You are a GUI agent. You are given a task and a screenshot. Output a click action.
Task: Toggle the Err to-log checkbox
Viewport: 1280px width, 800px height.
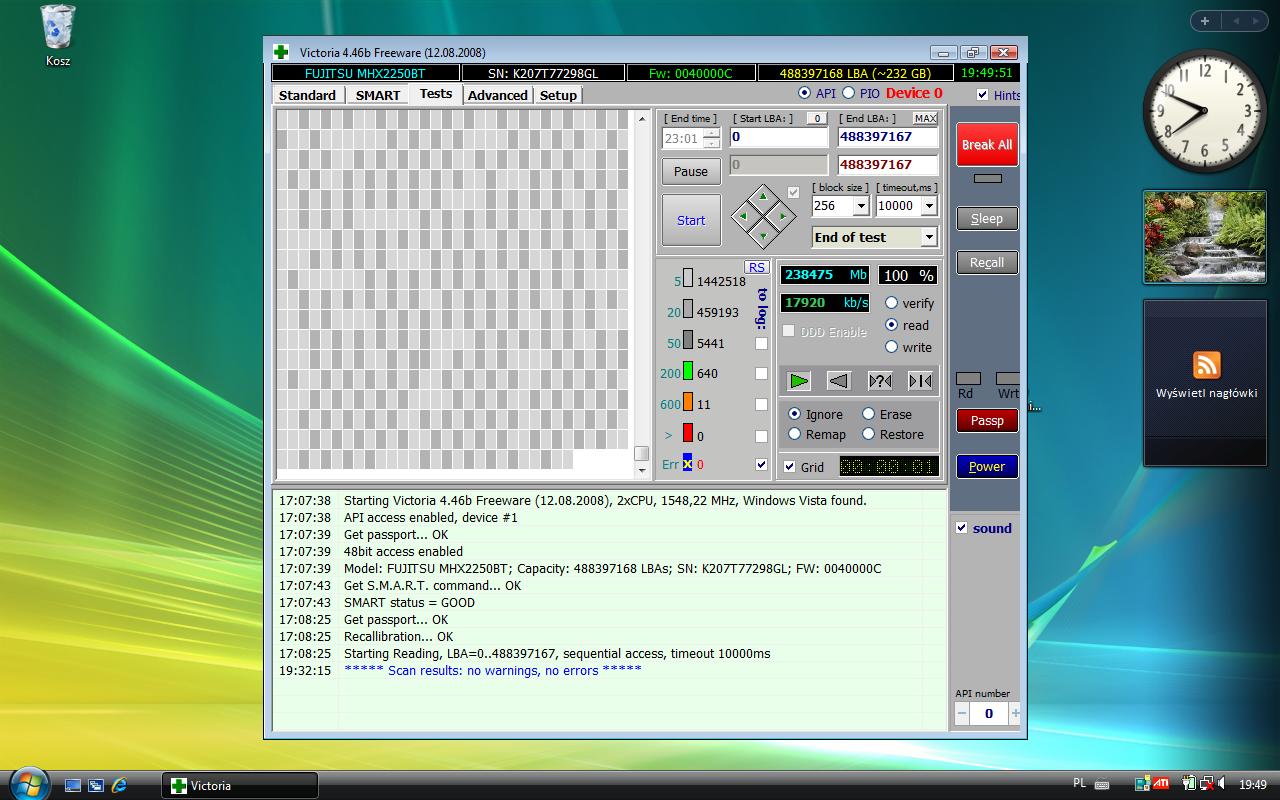[761, 465]
